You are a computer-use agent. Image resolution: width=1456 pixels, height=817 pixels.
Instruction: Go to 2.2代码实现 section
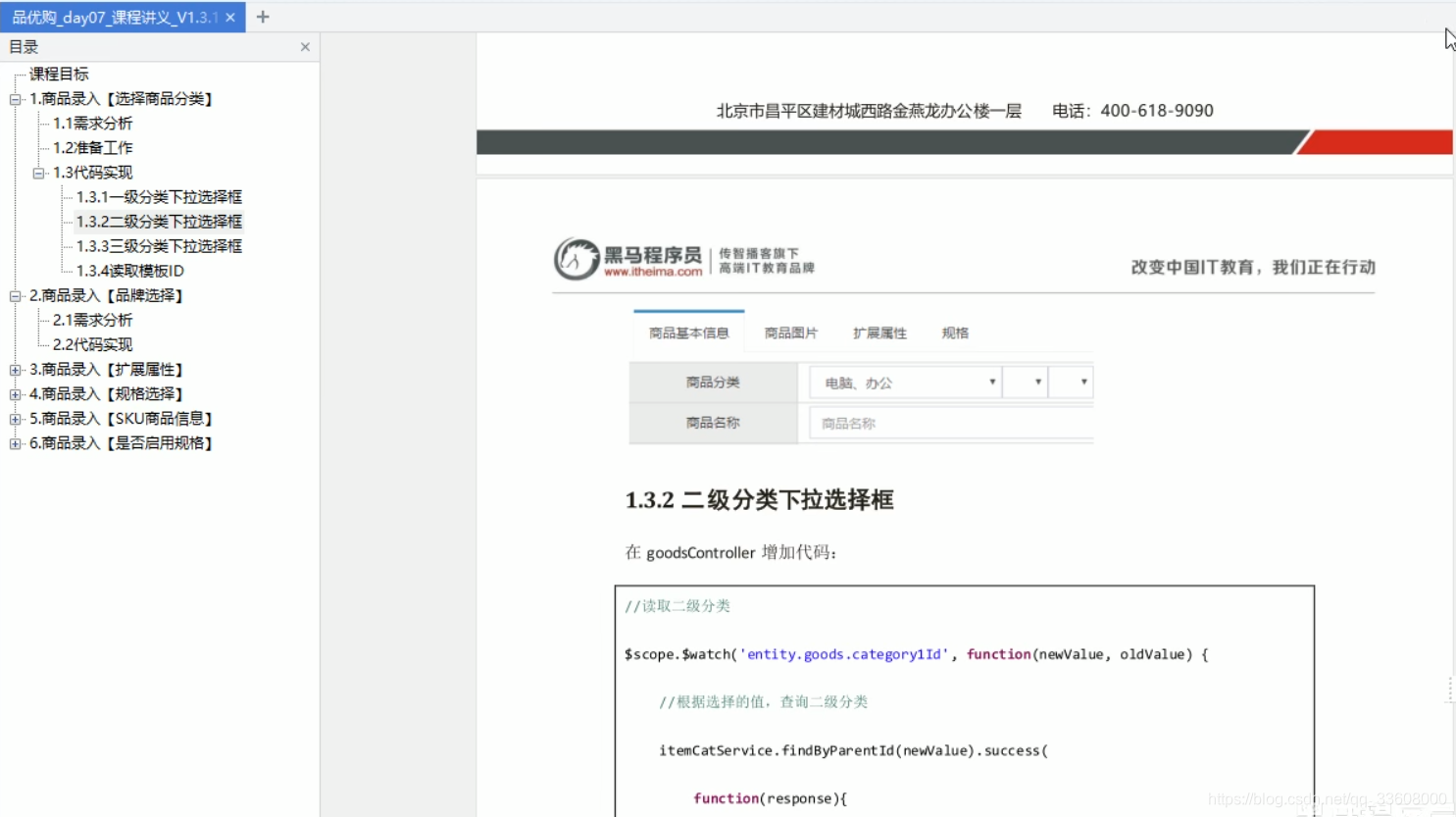[x=92, y=344]
